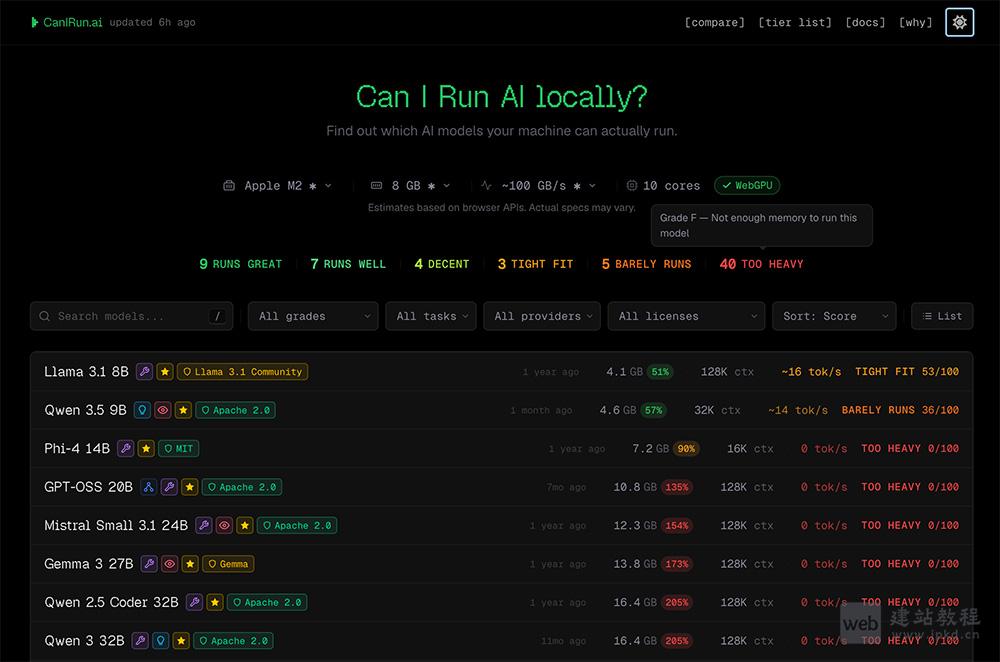This screenshot has height=662, width=1000.
Task: Expand the All providers dropdown
Action: point(541,316)
